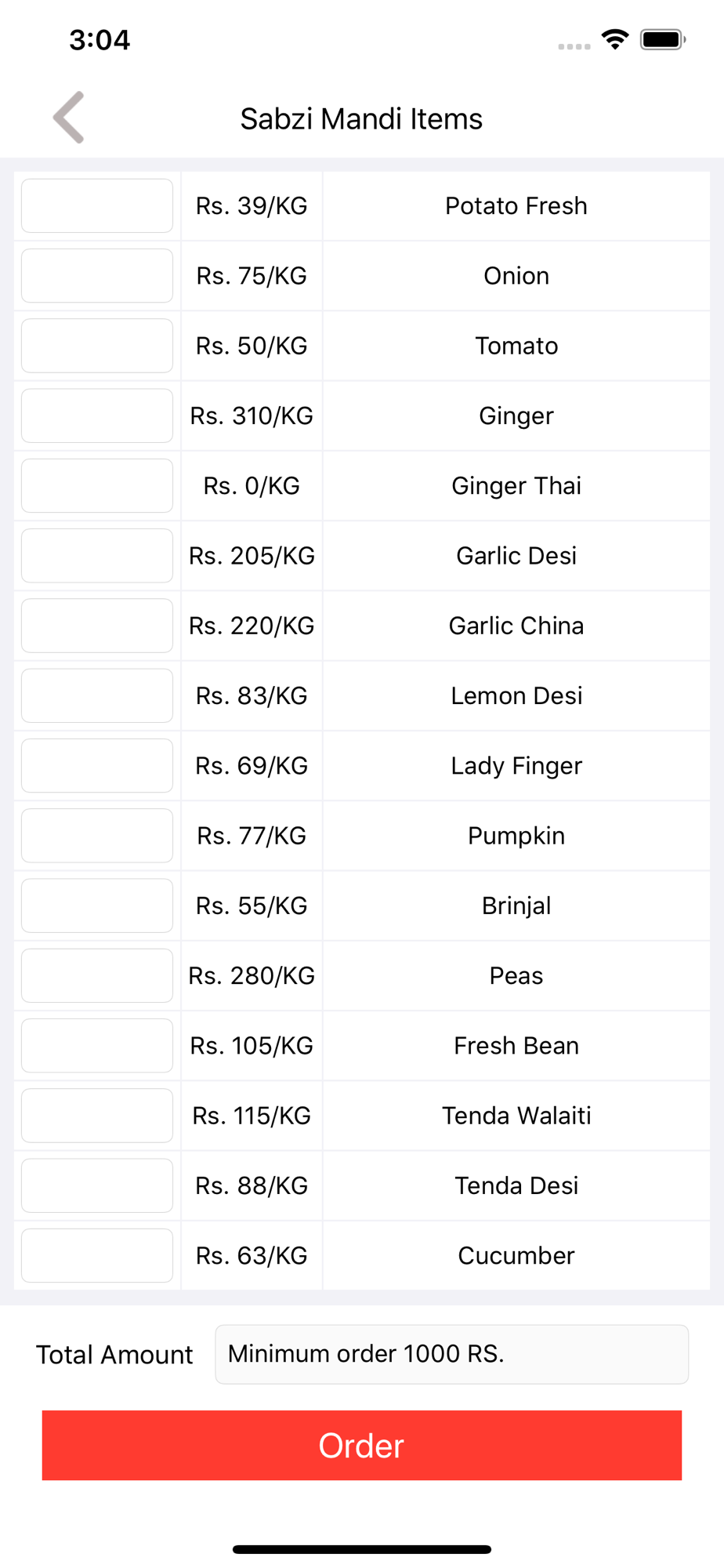Tap the Lemon Desi quantity input
This screenshot has width=724, height=1568.
(x=97, y=695)
